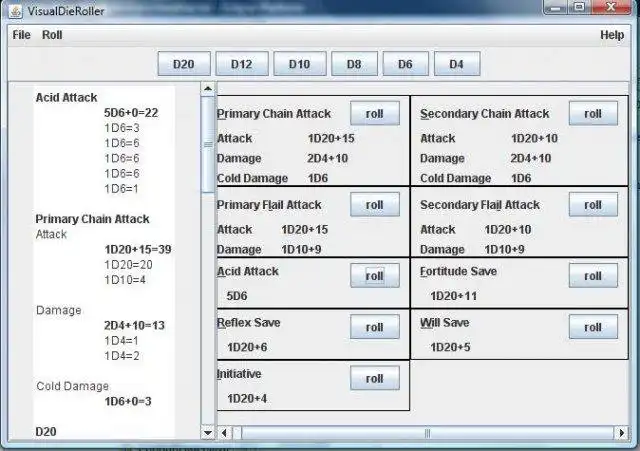The height and width of the screenshot is (451, 640).
Task: Click the Java icon in the title bar
Action: [16, 11]
